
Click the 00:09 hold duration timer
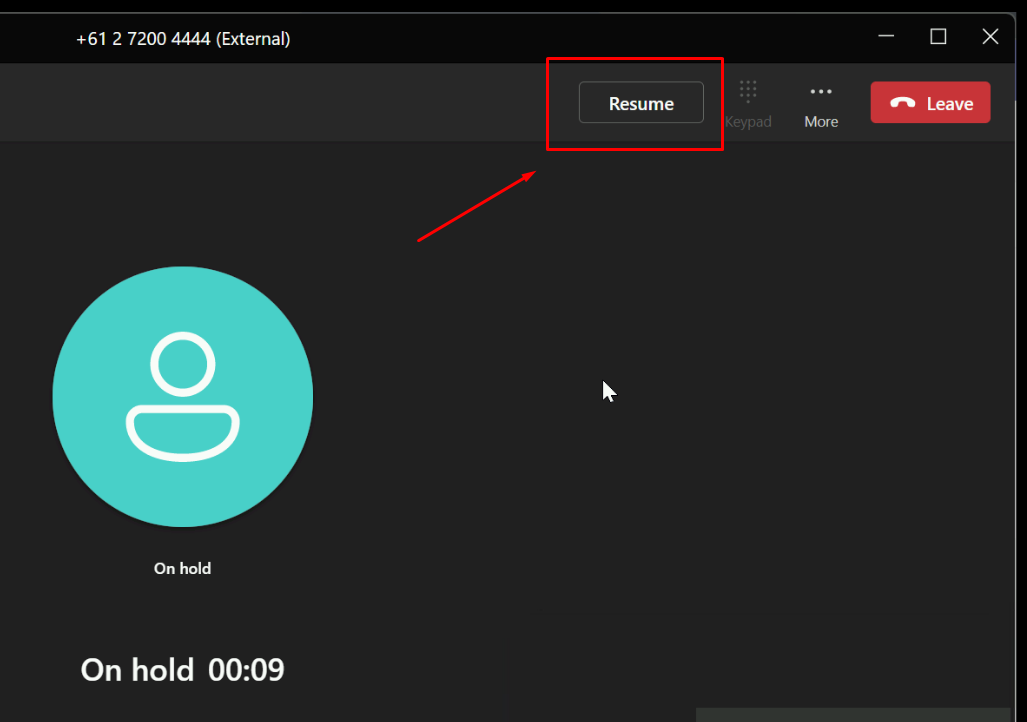pos(246,670)
